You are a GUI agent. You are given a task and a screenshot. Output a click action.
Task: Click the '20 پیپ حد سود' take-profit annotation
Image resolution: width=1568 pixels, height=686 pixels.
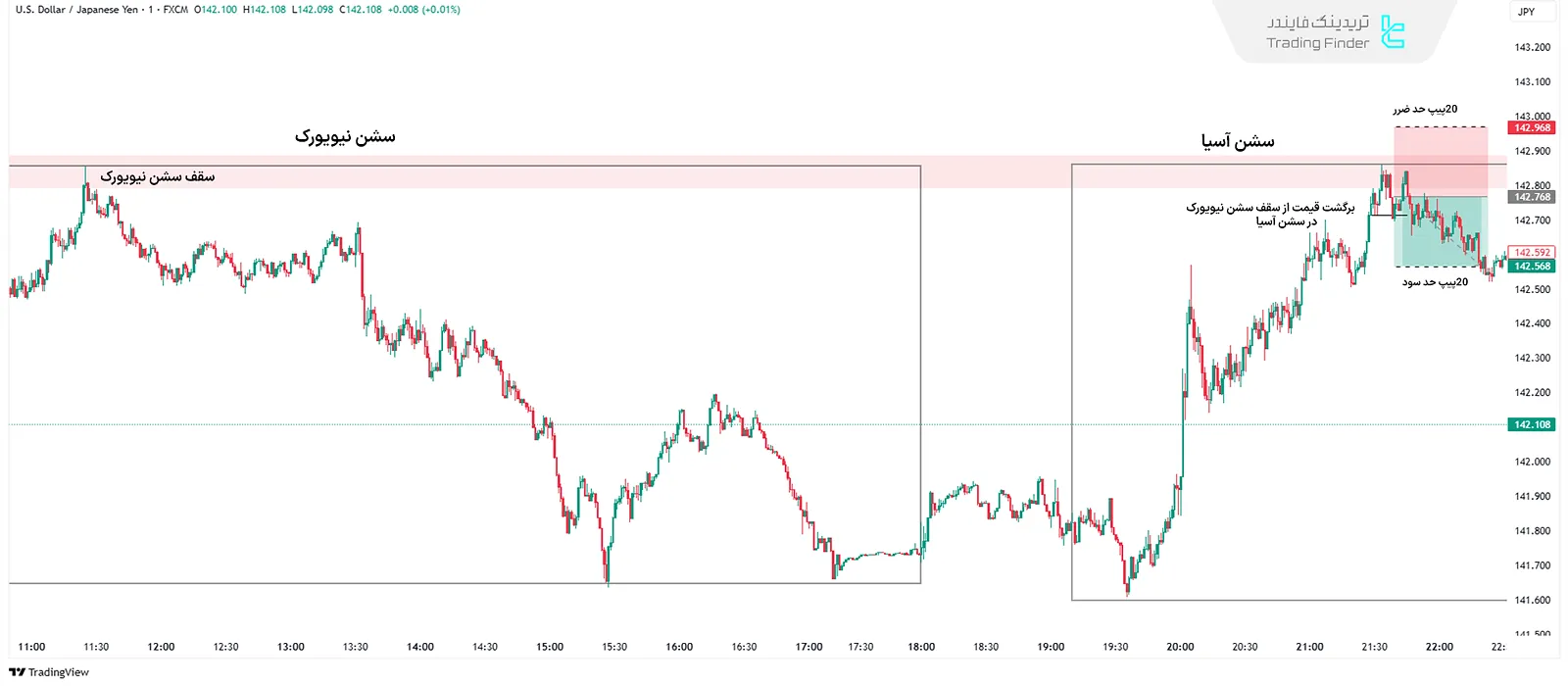(x=1435, y=282)
